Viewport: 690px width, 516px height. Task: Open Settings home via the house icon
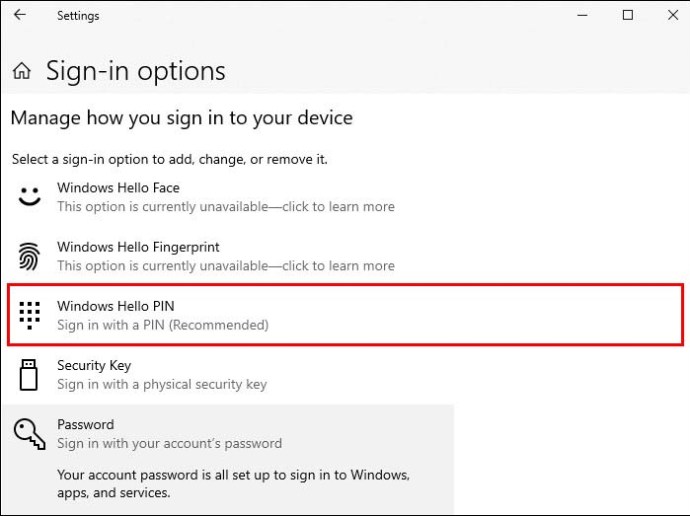[22, 70]
